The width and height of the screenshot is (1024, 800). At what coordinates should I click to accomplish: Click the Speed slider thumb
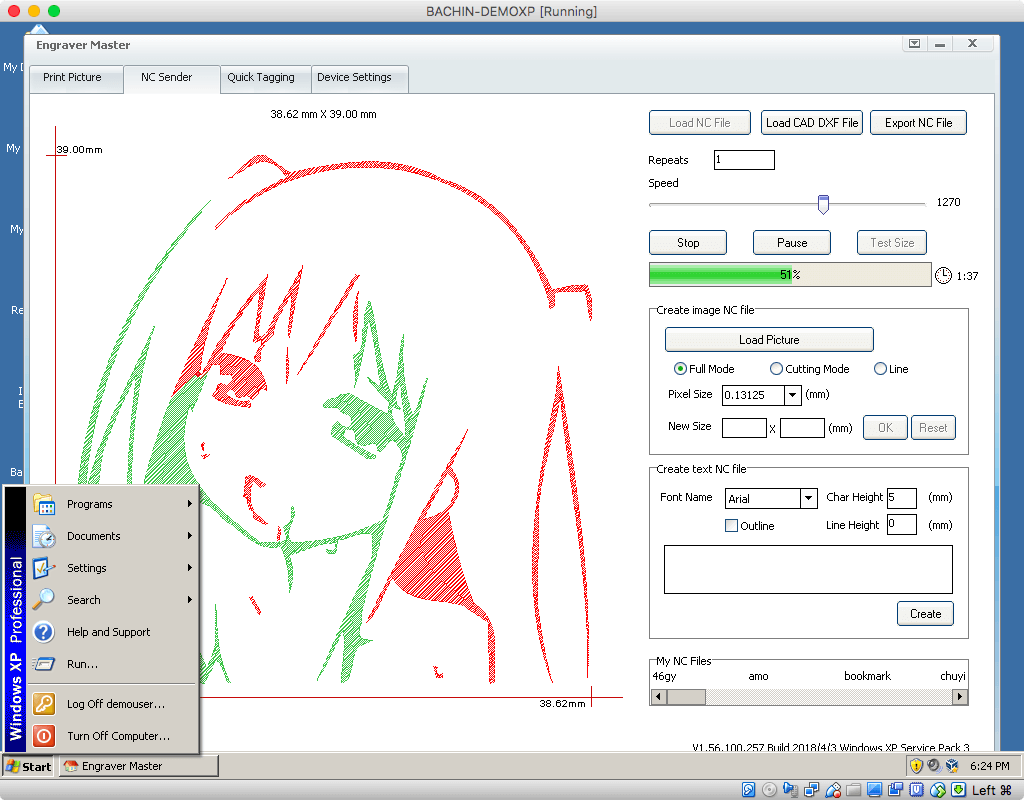pos(824,204)
